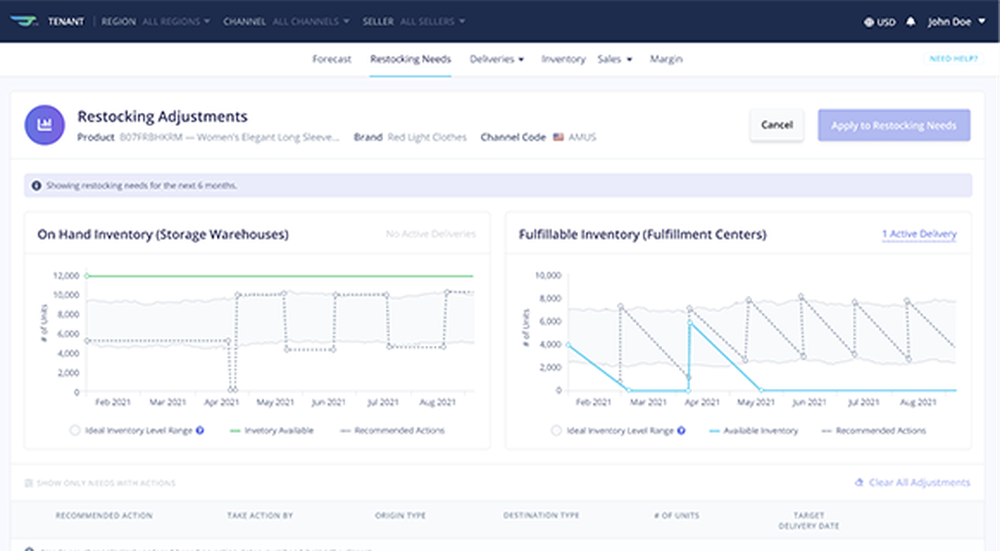This screenshot has width=1000, height=551.
Task: Toggle Ideal Inventory Level Range on On Hand chart
Action: tap(75, 431)
